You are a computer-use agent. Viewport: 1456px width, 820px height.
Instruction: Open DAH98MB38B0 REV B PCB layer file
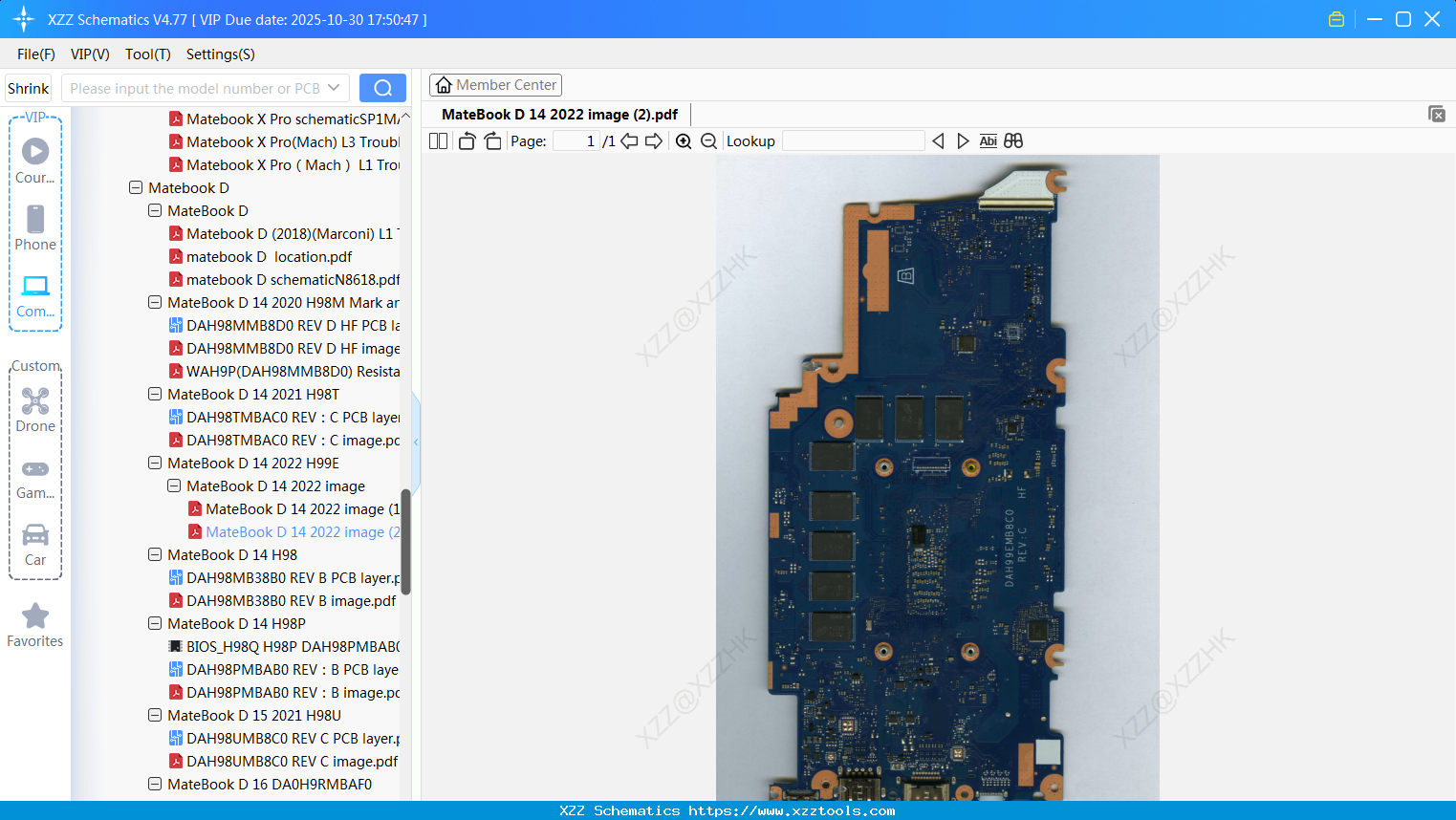[284, 578]
